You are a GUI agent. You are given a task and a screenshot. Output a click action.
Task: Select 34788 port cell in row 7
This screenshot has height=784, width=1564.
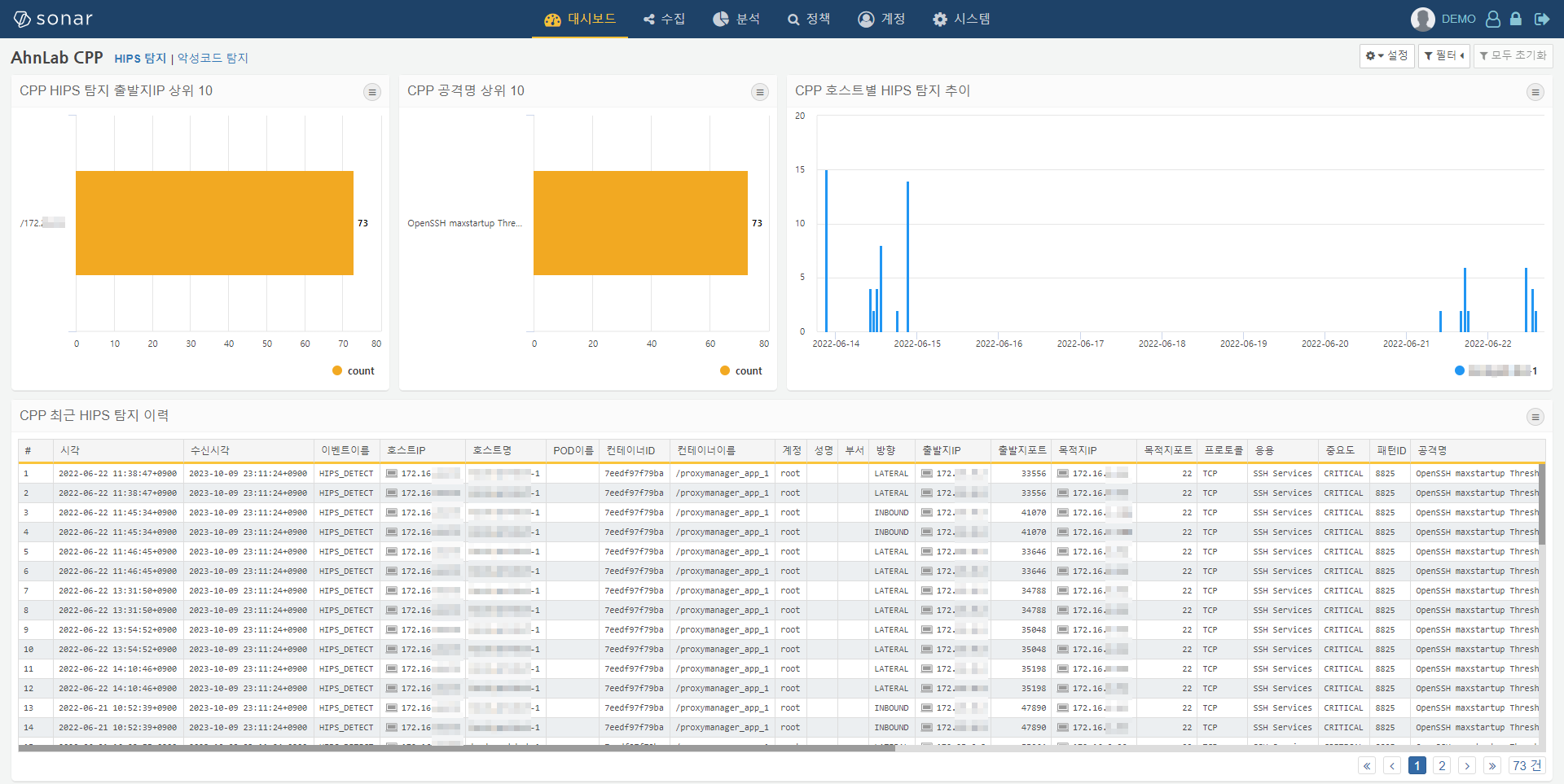pyautogui.click(x=1021, y=590)
